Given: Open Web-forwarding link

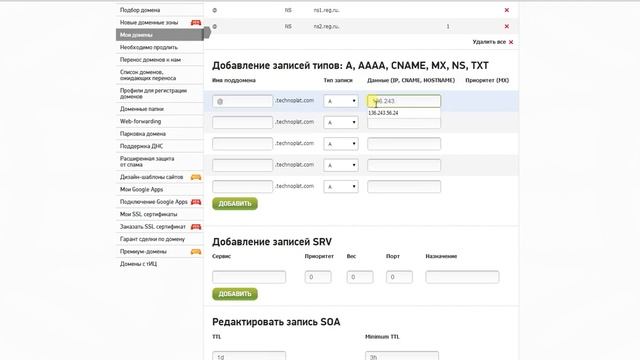Looking at the screenshot, I should tap(140, 121).
